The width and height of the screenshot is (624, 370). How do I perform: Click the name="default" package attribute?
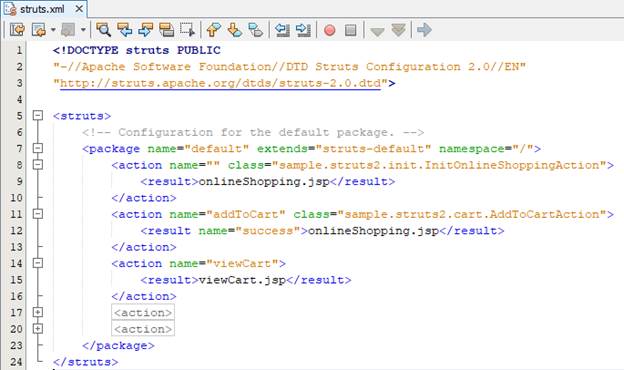(x=198, y=149)
